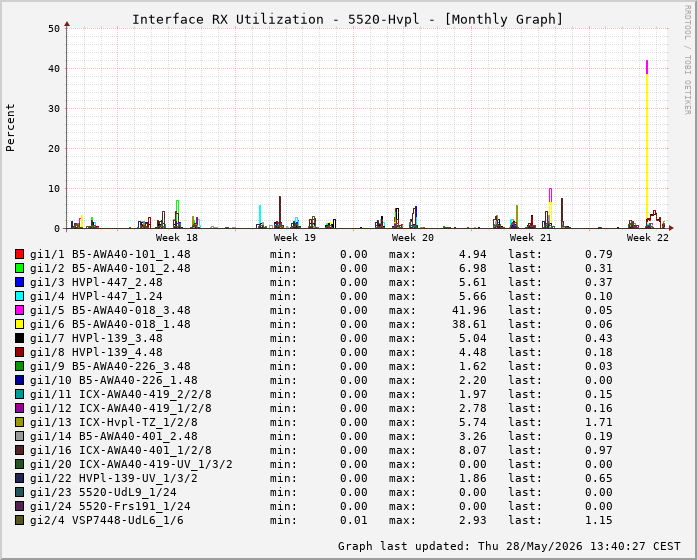Click the blue swatch for gi1/3 HVPl-447_2.48

point(19,282)
